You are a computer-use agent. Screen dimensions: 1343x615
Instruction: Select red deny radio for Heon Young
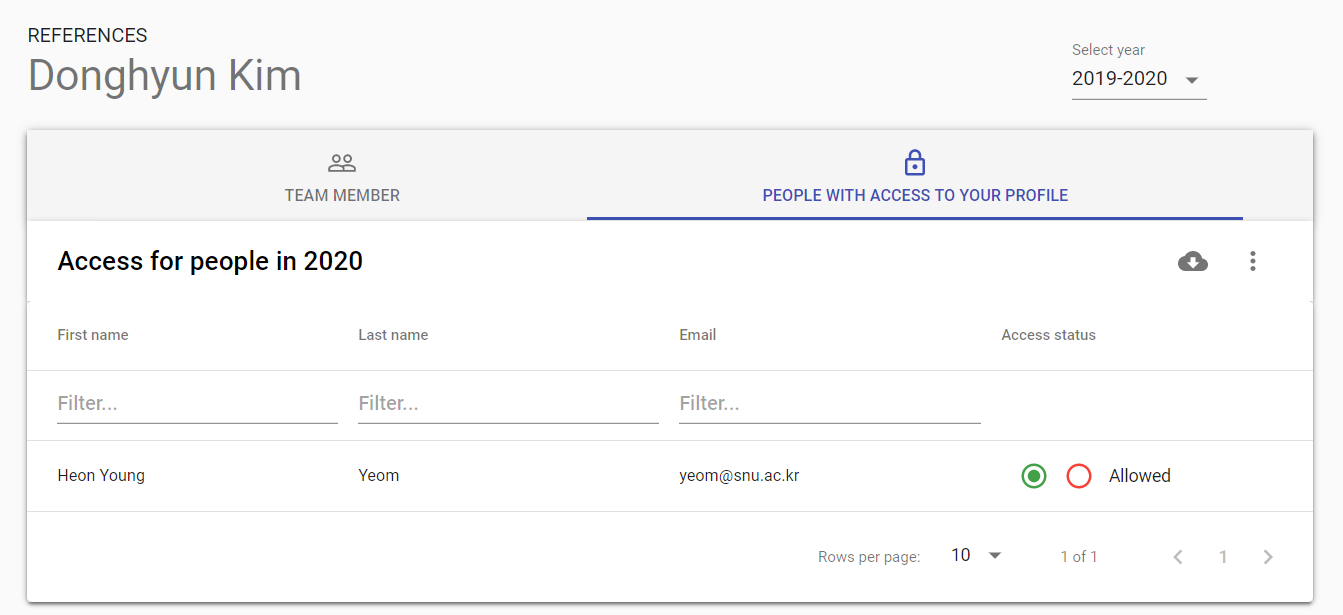1078,476
